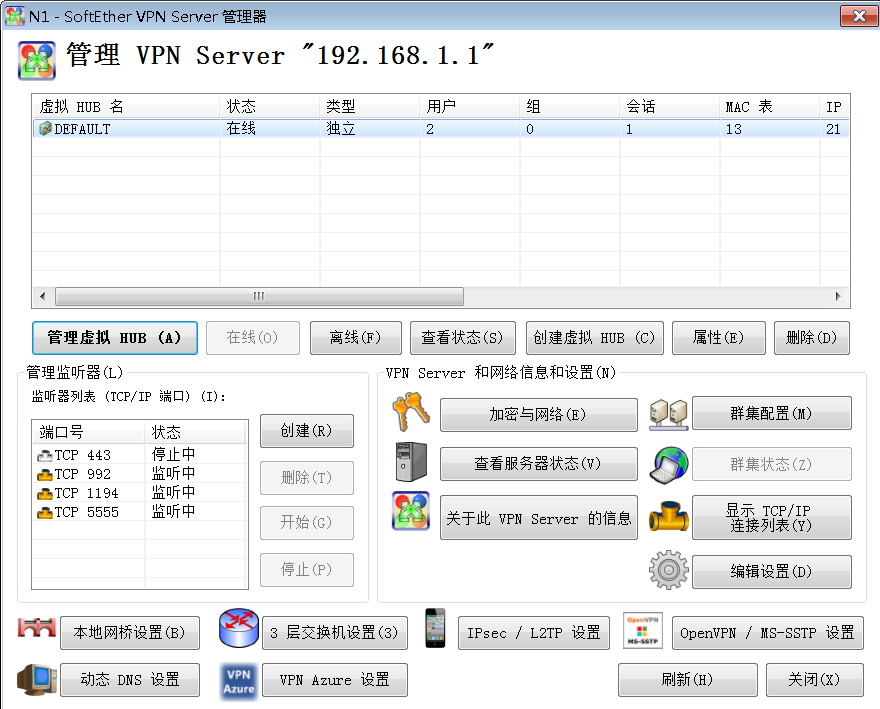
Task: Click the scrollbar left arrow
Action: [x=43, y=296]
